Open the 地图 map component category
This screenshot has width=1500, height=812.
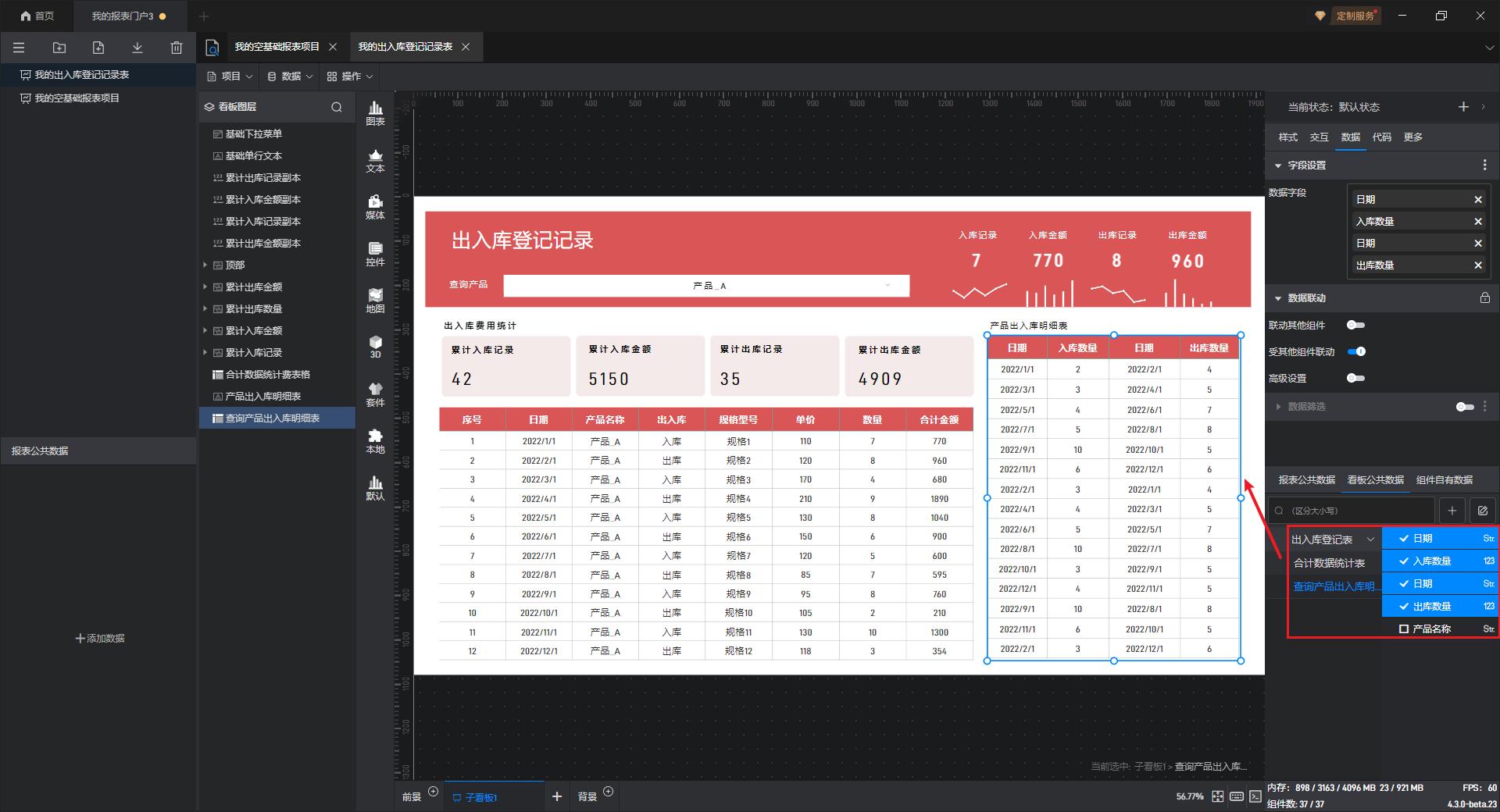pyautogui.click(x=376, y=301)
